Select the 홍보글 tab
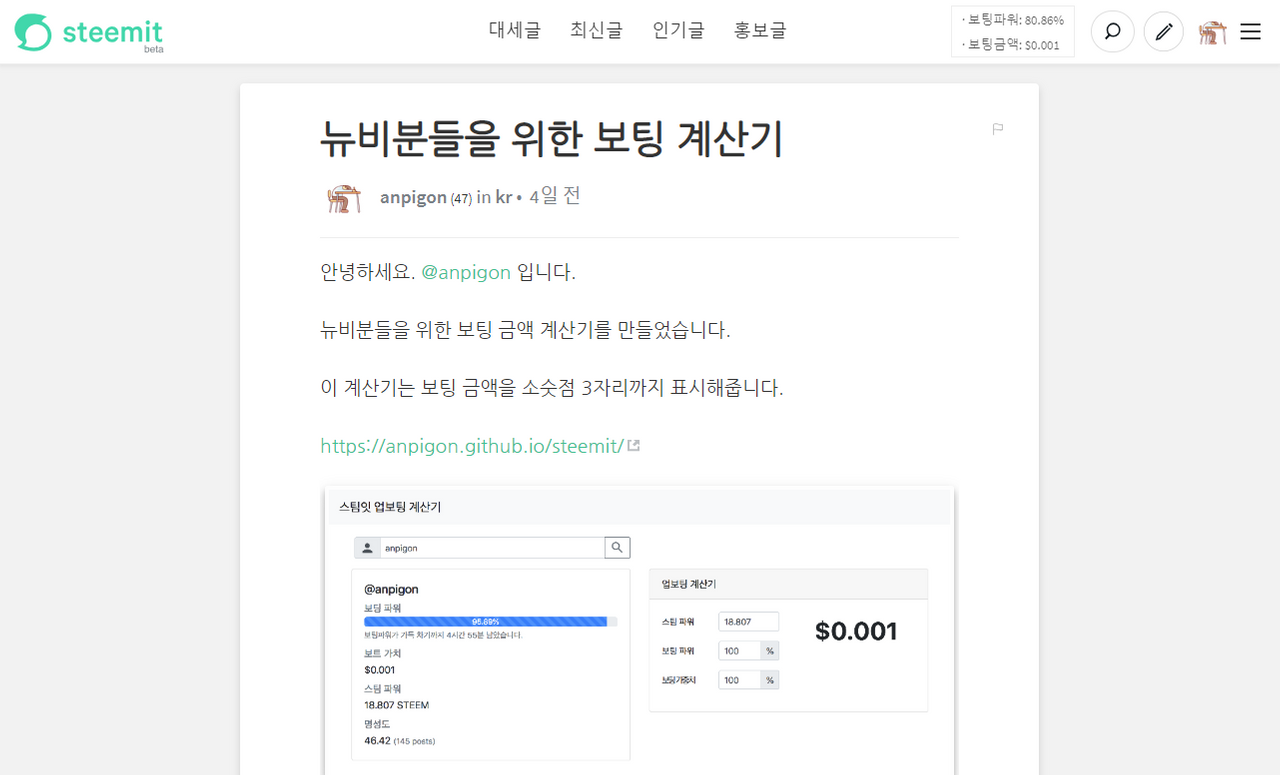Screen dimensions: 1280x775 click(760, 31)
